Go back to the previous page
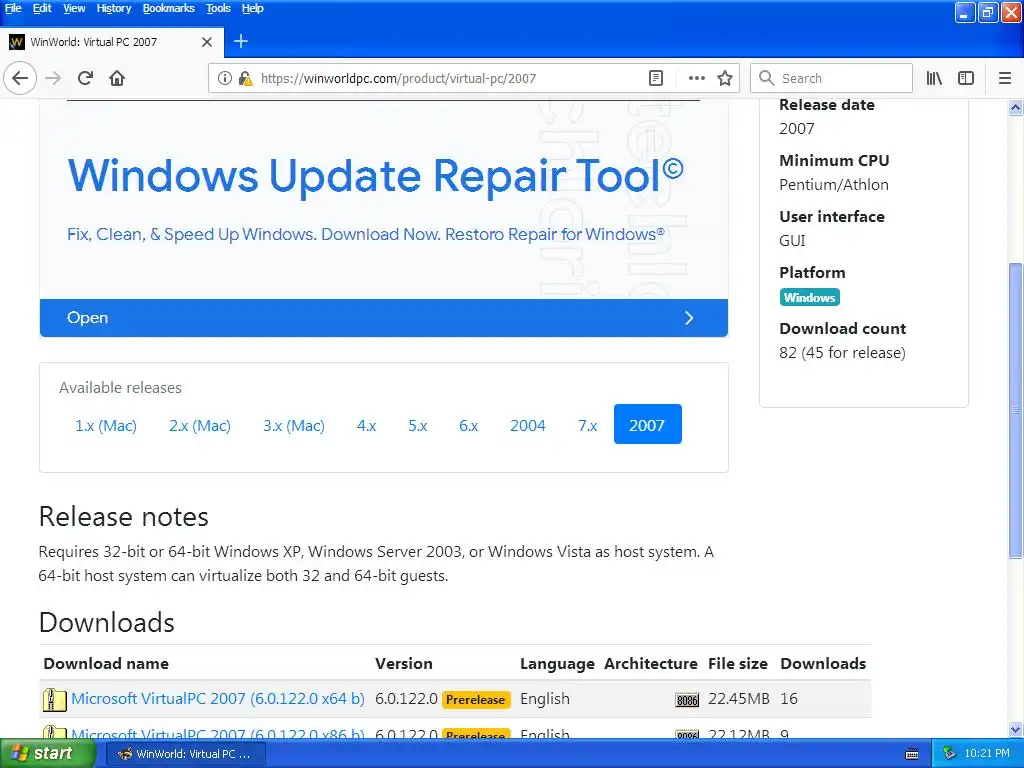The width and height of the screenshot is (1024, 768). [20, 78]
